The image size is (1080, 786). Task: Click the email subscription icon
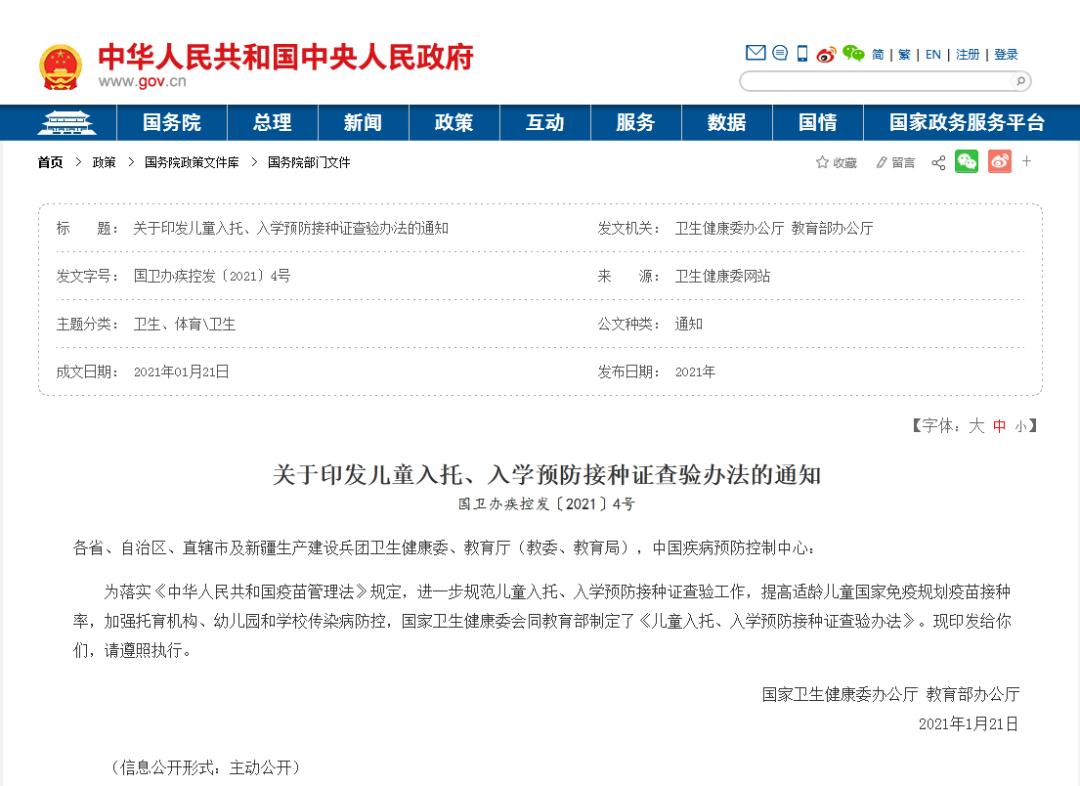[755, 53]
